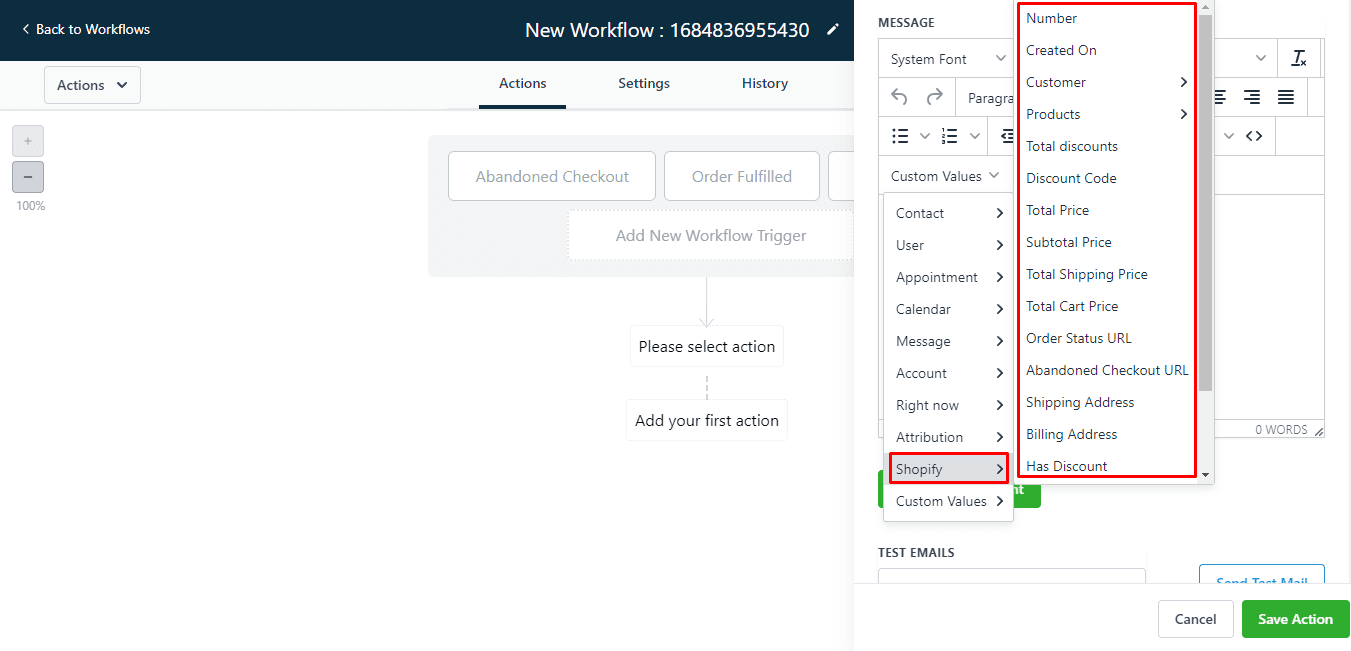Click Add your first action
The width and height of the screenshot is (1351, 651).
[707, 420]
